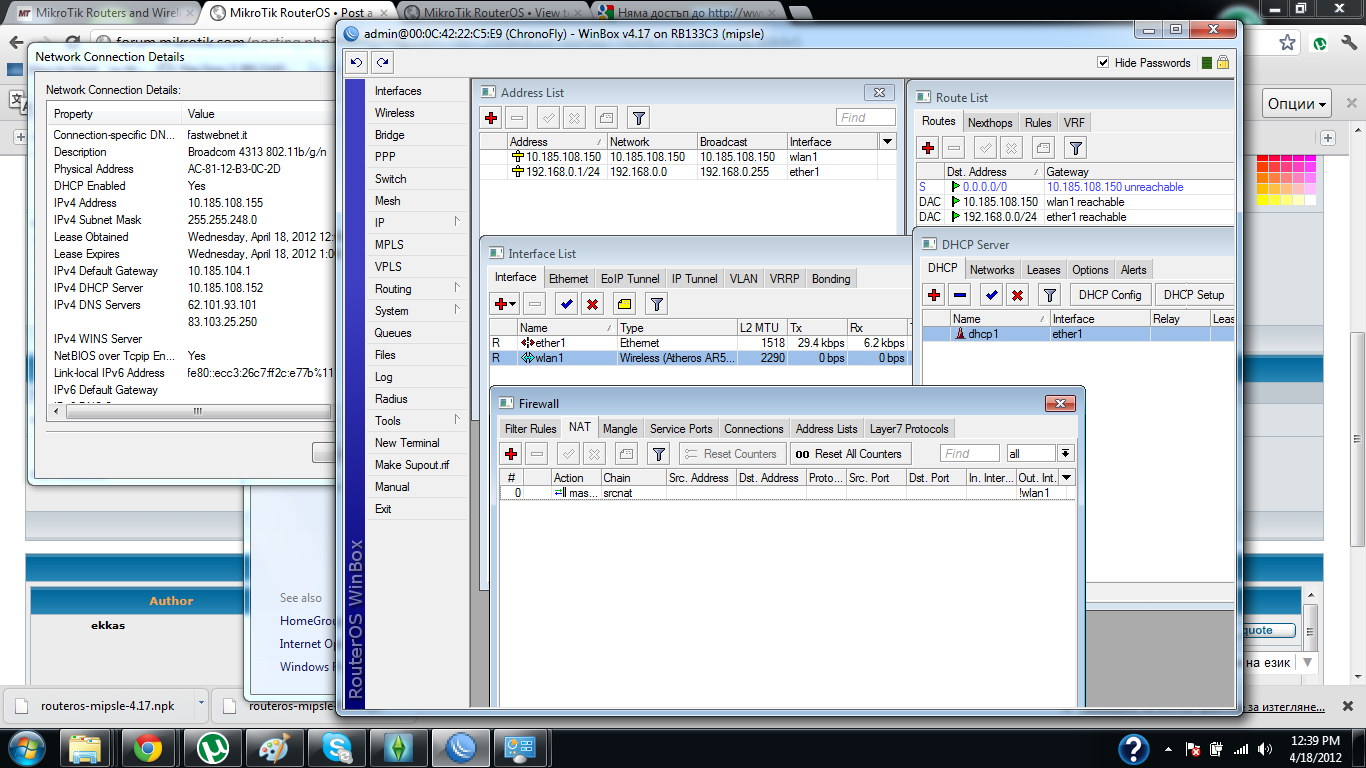Toggle the Hide Passwords checkbox

[x=1103, y=63]
